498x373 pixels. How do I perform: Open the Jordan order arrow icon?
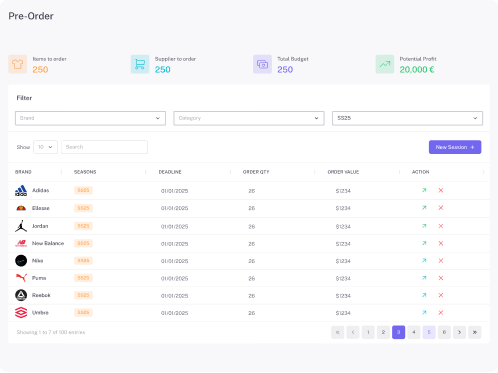(x=424, y=226)
